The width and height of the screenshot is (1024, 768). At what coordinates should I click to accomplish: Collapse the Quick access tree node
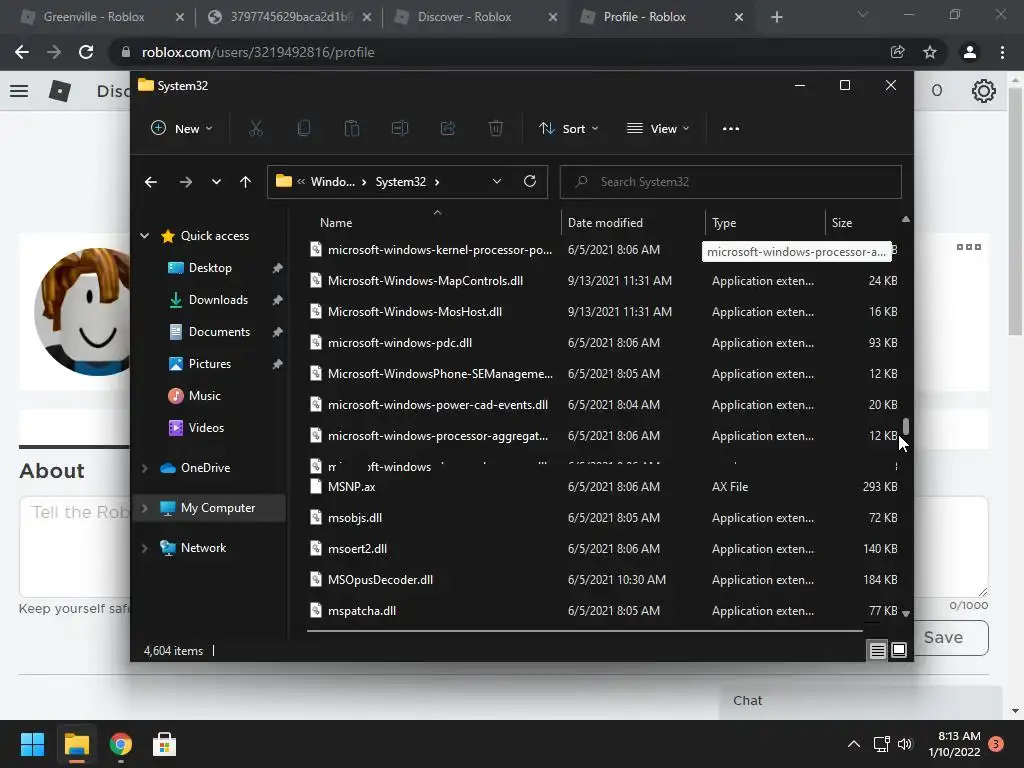[x=144, y=236]
